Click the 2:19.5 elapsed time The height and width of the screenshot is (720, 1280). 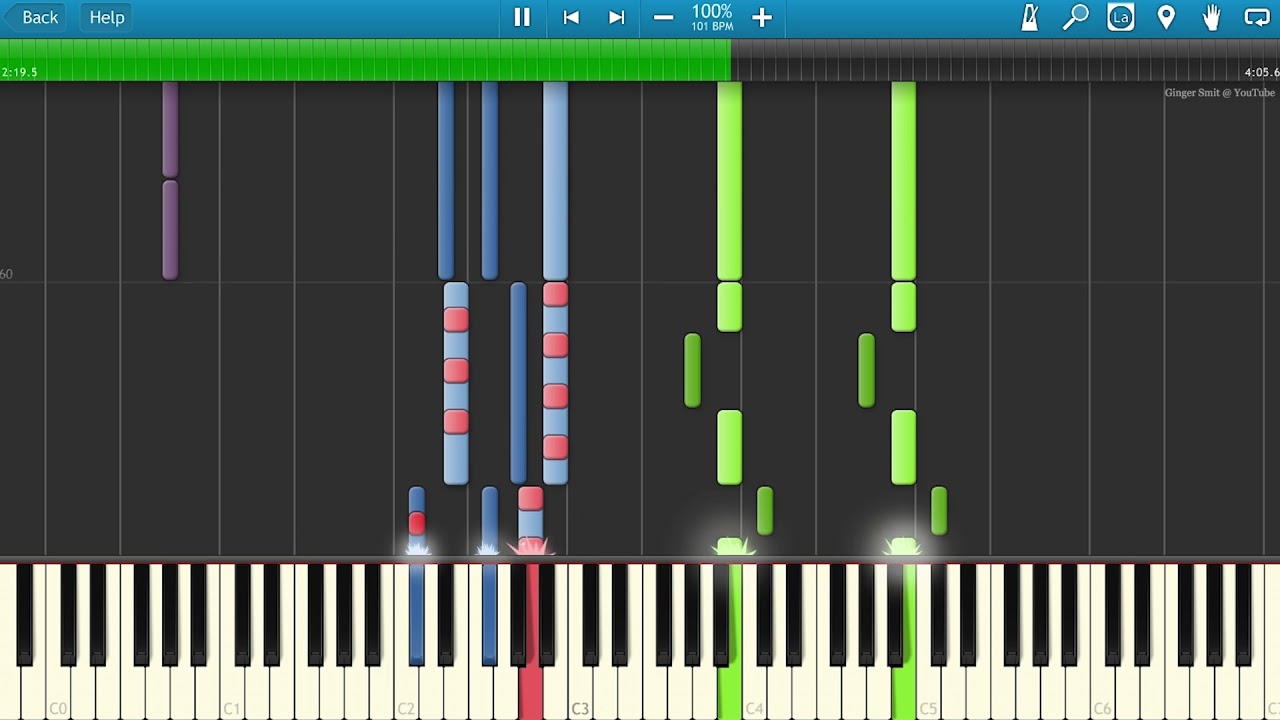[x=20, y=73]
